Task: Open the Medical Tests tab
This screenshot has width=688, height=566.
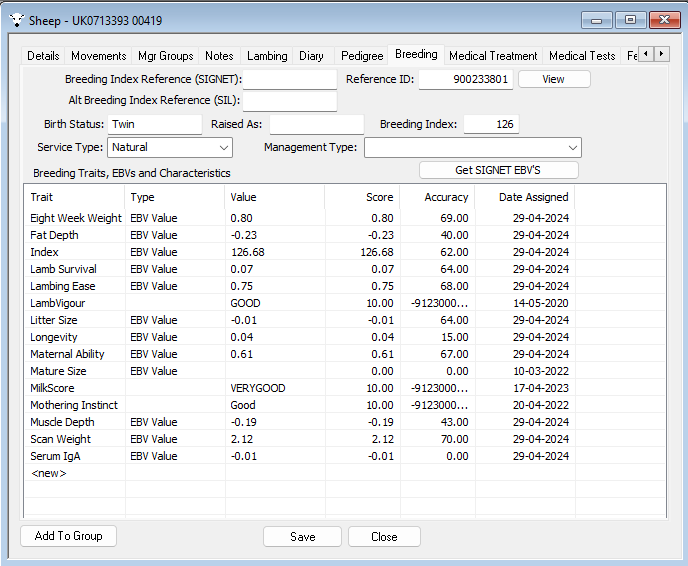Action: (582, 56)
